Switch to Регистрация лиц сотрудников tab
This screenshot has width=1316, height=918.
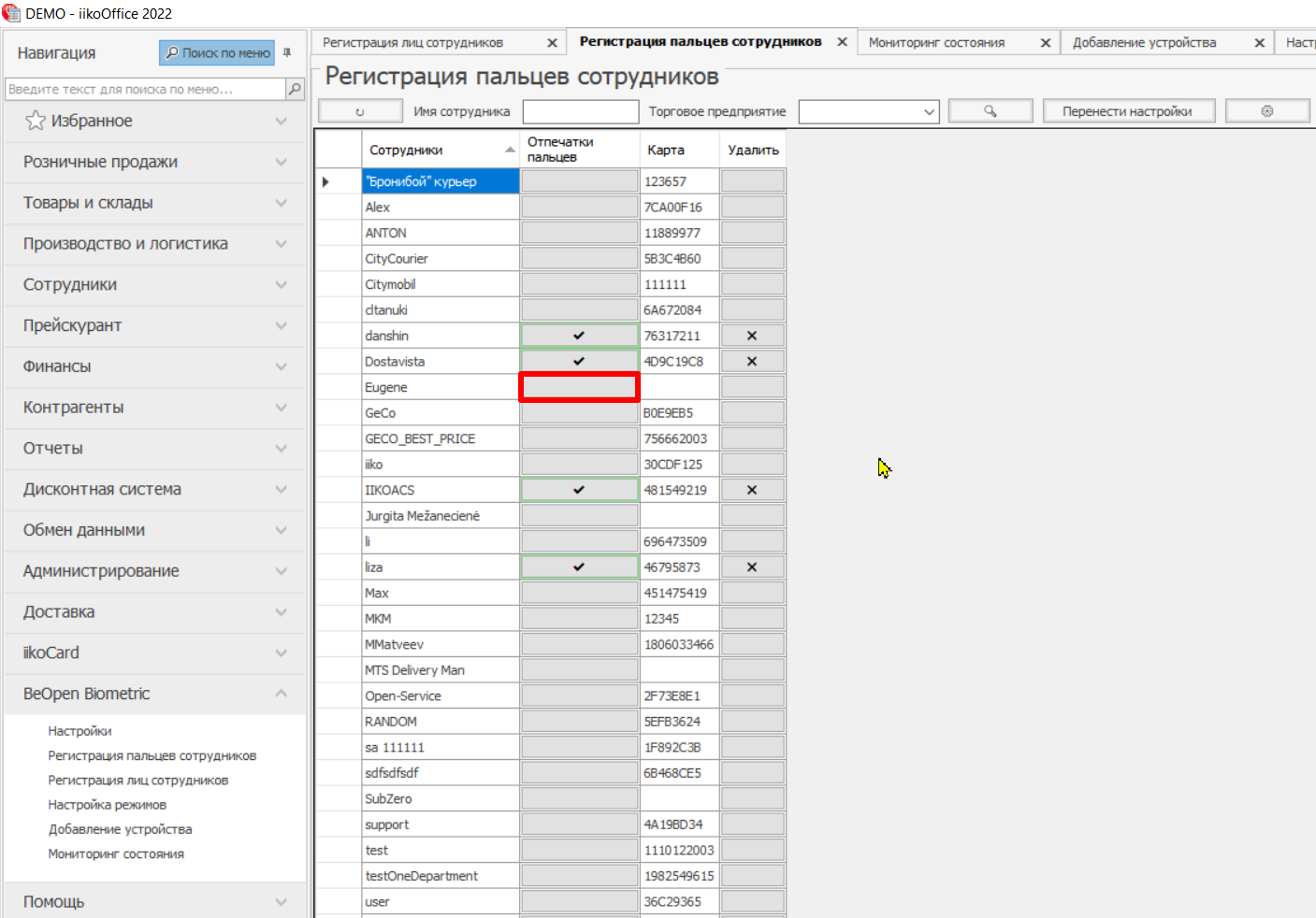(x=412, y=43)
